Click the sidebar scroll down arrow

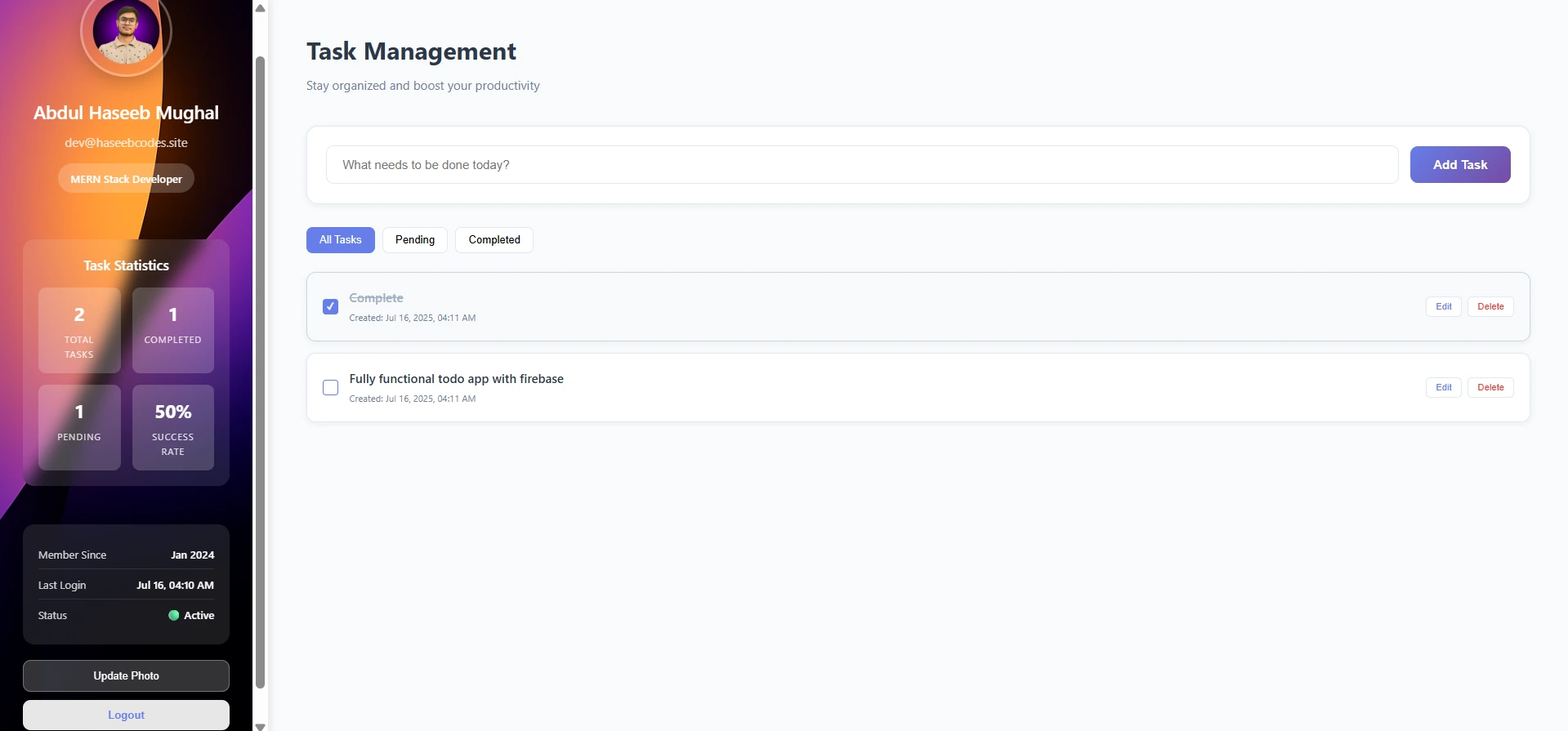point(260,725)
